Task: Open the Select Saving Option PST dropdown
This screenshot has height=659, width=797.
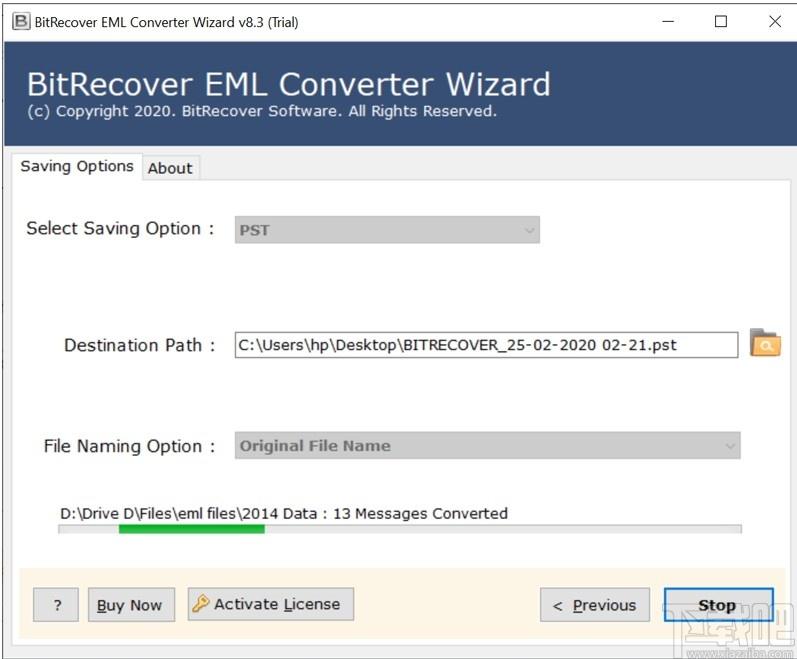Action: tap(387, 230)
